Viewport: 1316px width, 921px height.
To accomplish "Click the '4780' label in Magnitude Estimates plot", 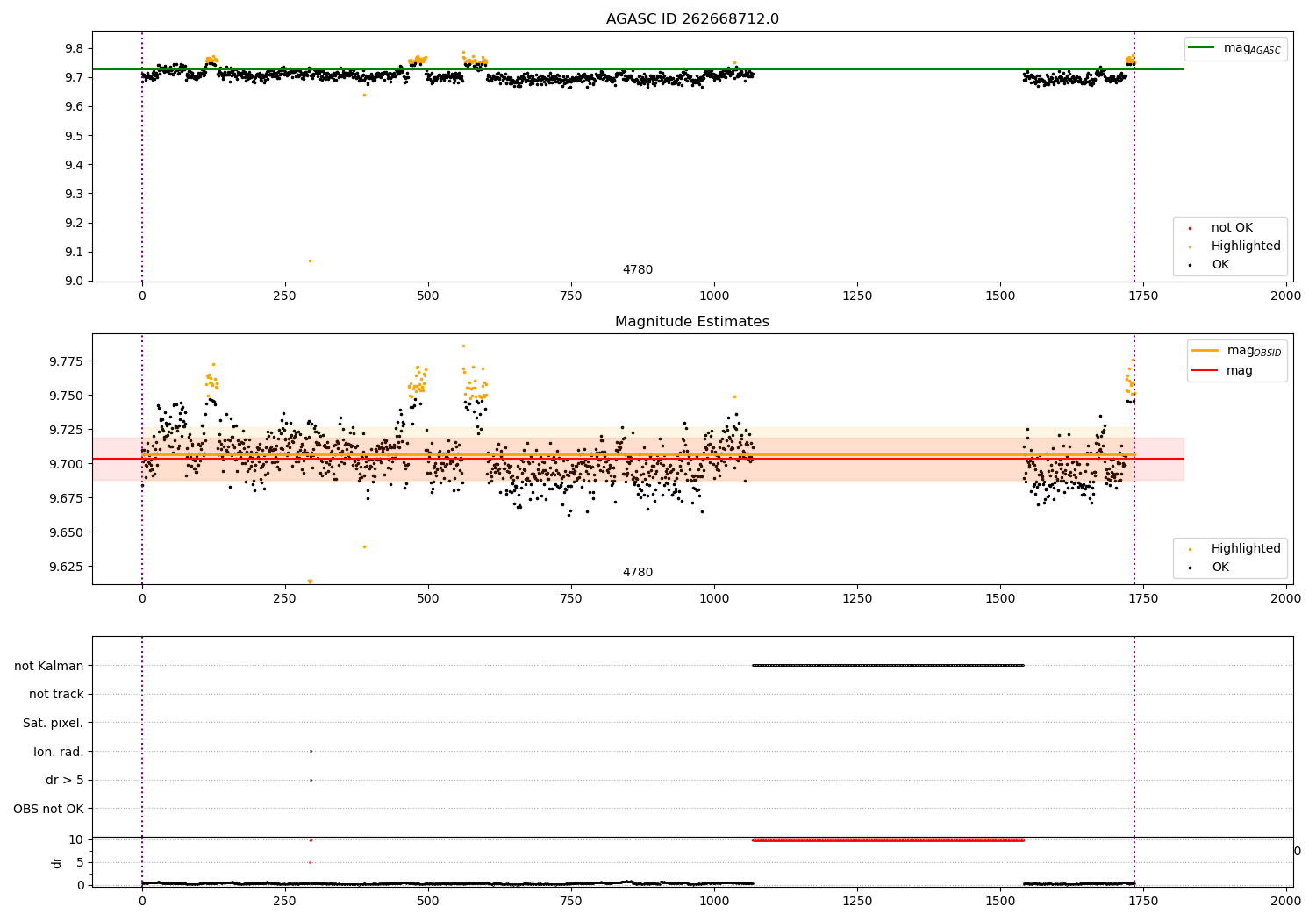I will click(x=638, y=573).
